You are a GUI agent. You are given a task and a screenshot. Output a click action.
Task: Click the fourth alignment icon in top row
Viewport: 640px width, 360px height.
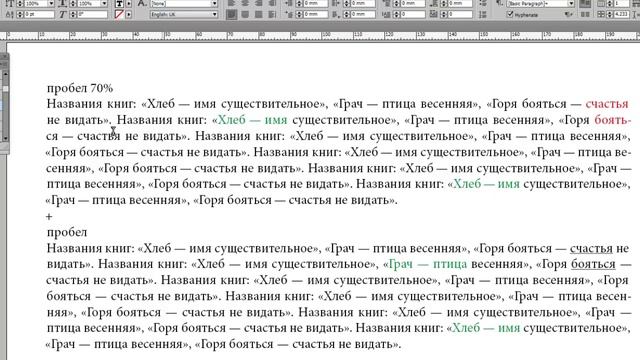[272, 3]
